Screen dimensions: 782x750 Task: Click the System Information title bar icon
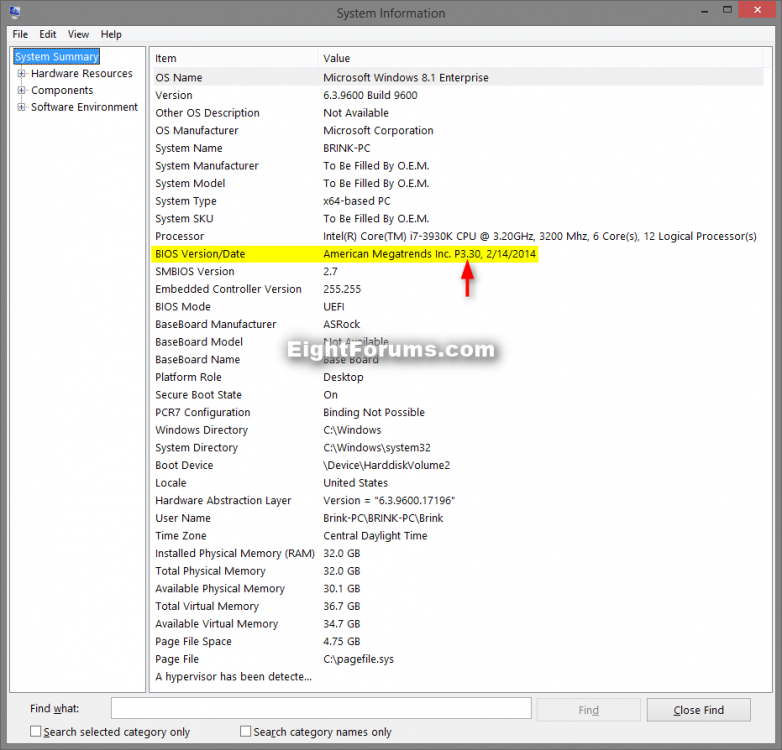pos(14,12)
